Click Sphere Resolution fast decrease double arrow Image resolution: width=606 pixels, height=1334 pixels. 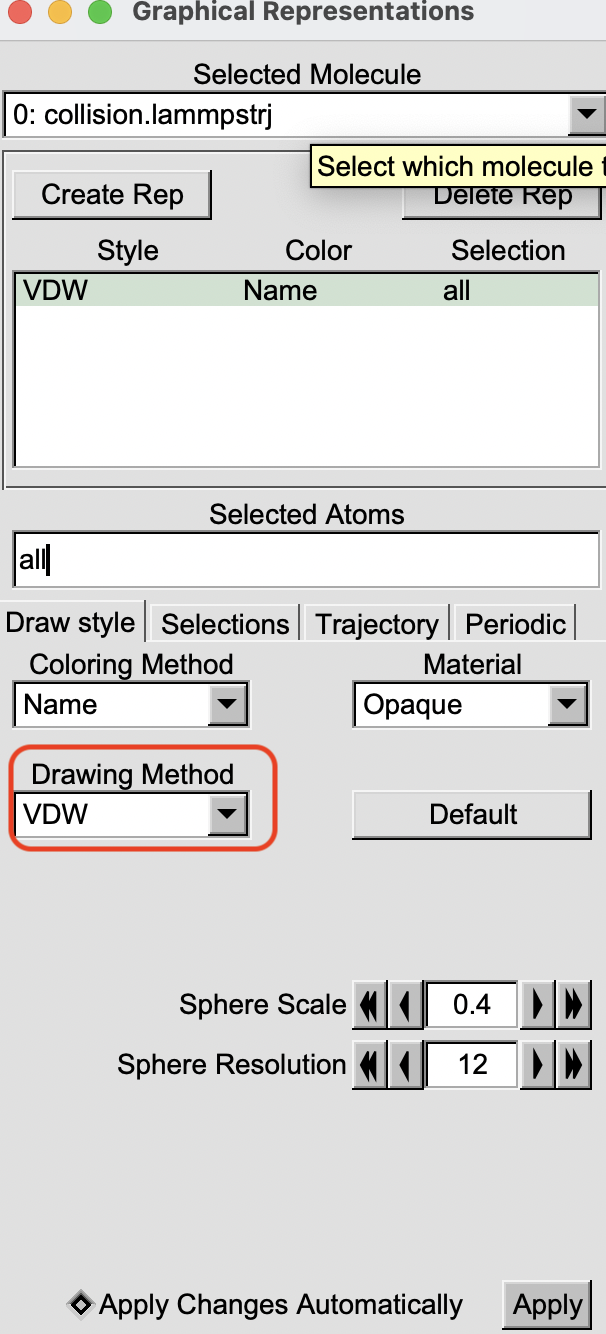(x=370, y=1064)
